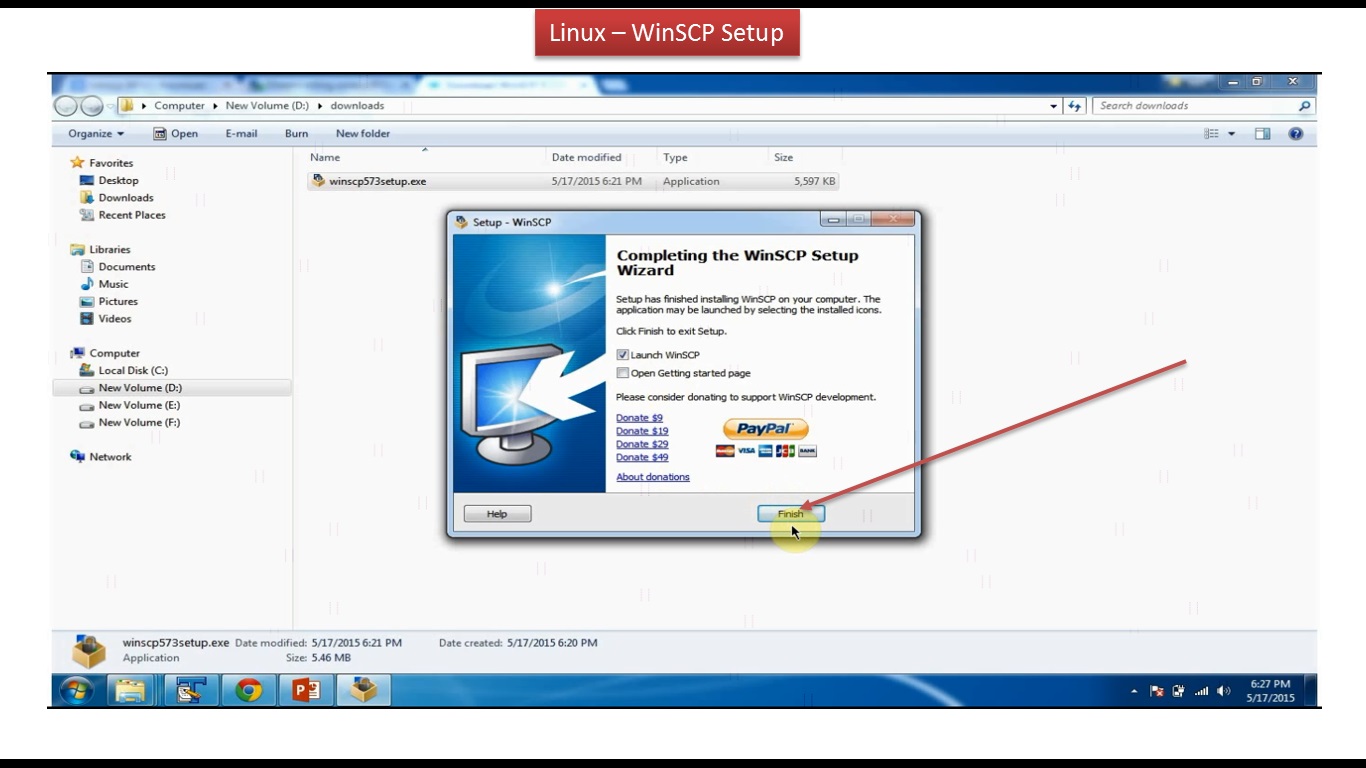Show hidden tray icons arrow
Viewport: 1366px width, 768px height.
[x=1134, y=691]
